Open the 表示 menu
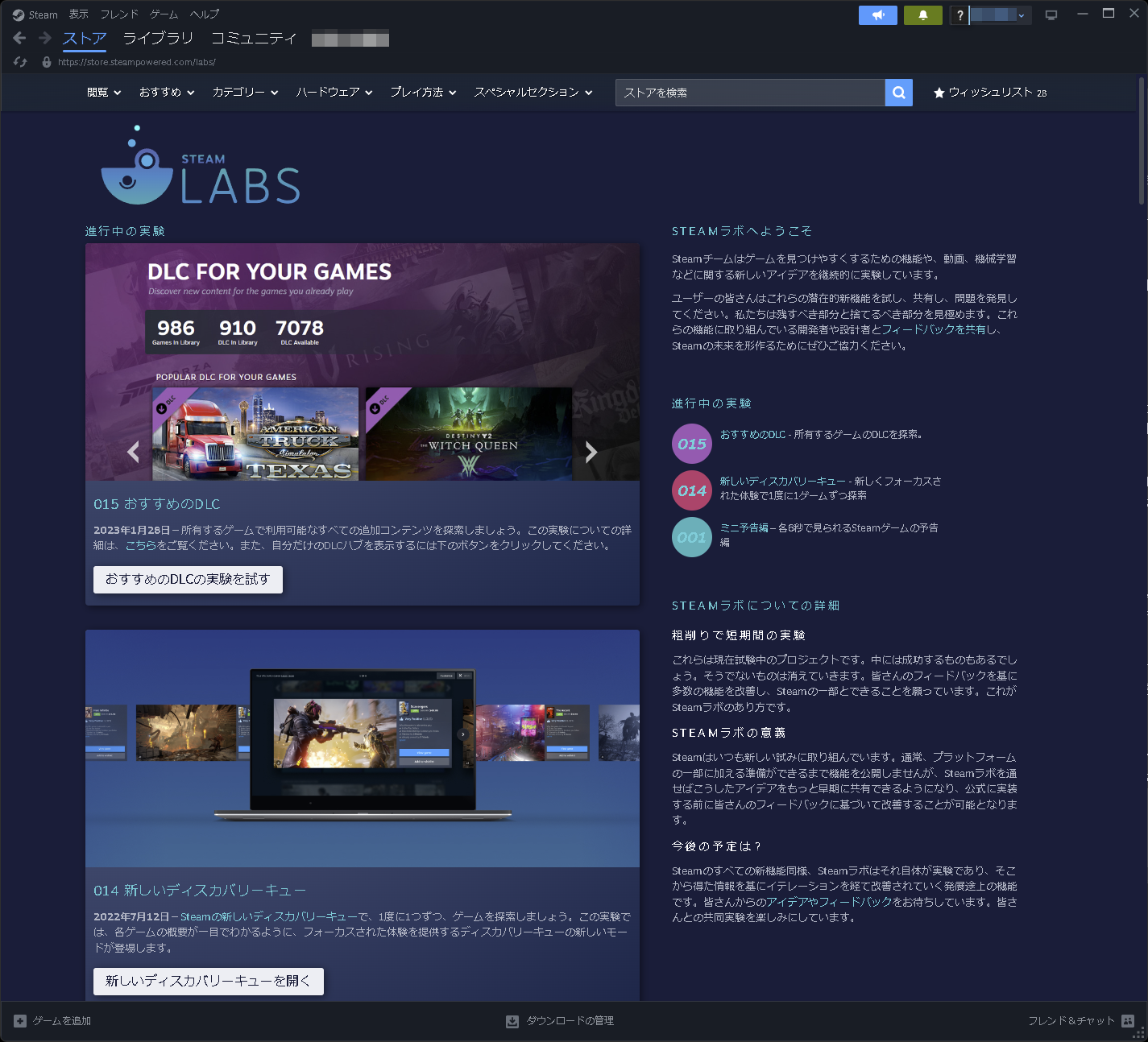The height and width of the screenshot is (1042, 1148). [x=79, y=14]
